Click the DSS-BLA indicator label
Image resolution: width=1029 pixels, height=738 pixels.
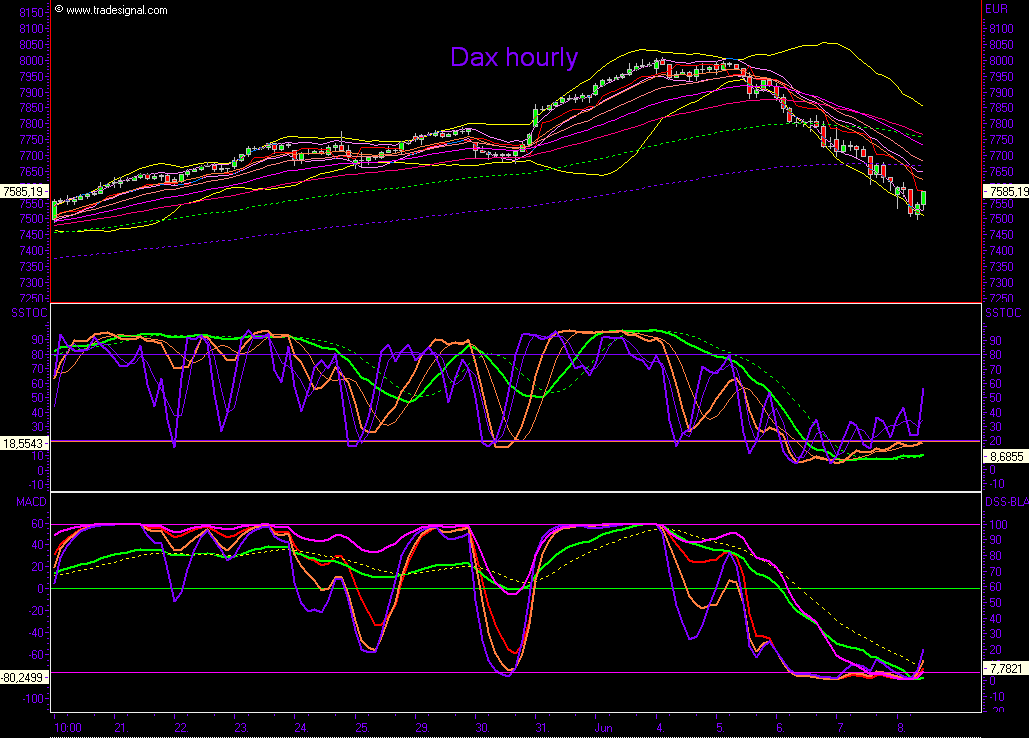[1005, 502]
